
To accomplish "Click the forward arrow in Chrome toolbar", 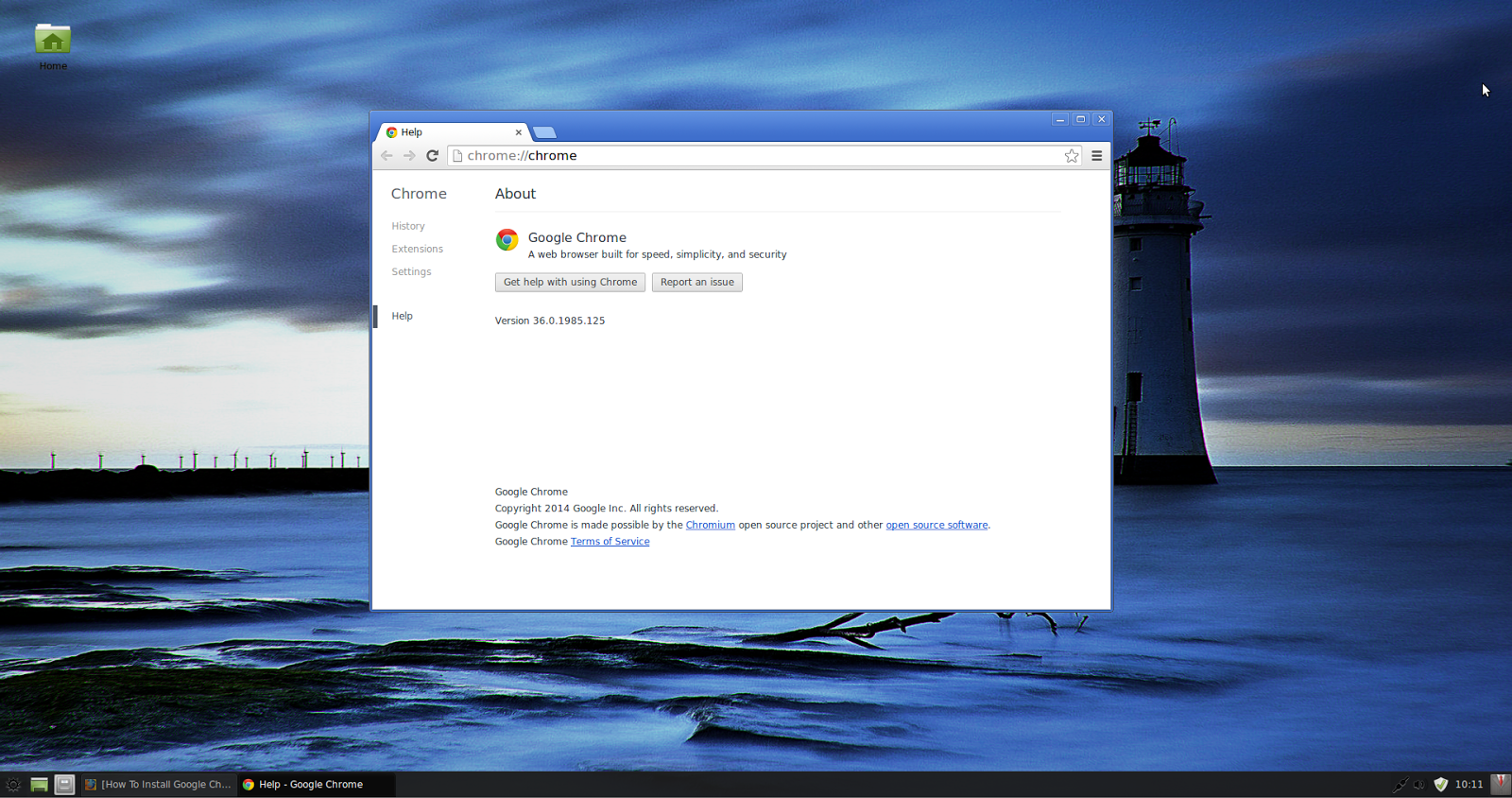I will point(409,155).
